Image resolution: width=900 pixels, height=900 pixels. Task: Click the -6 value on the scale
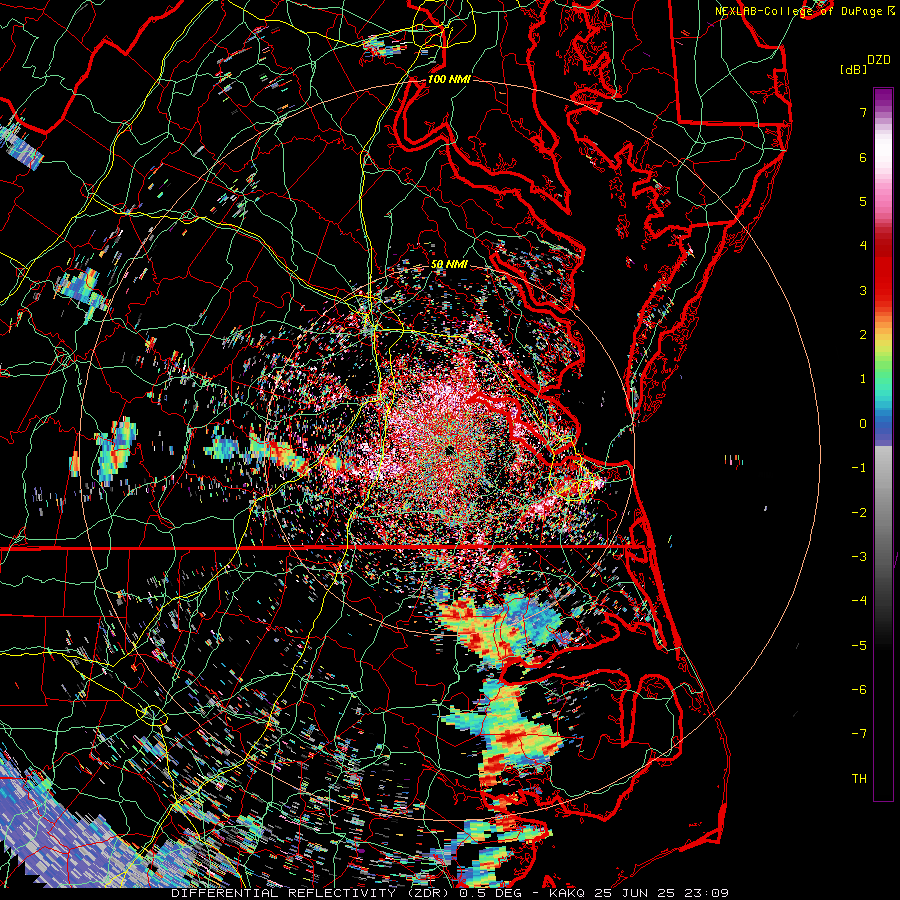[859, 690]
